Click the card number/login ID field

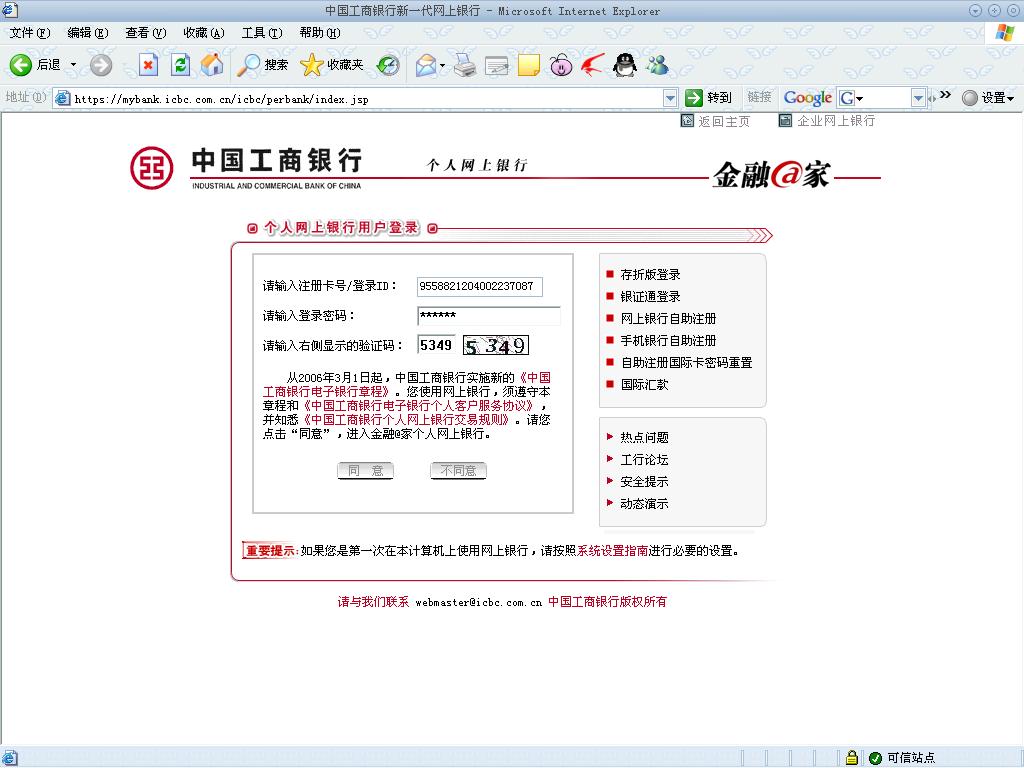(480, 286)
